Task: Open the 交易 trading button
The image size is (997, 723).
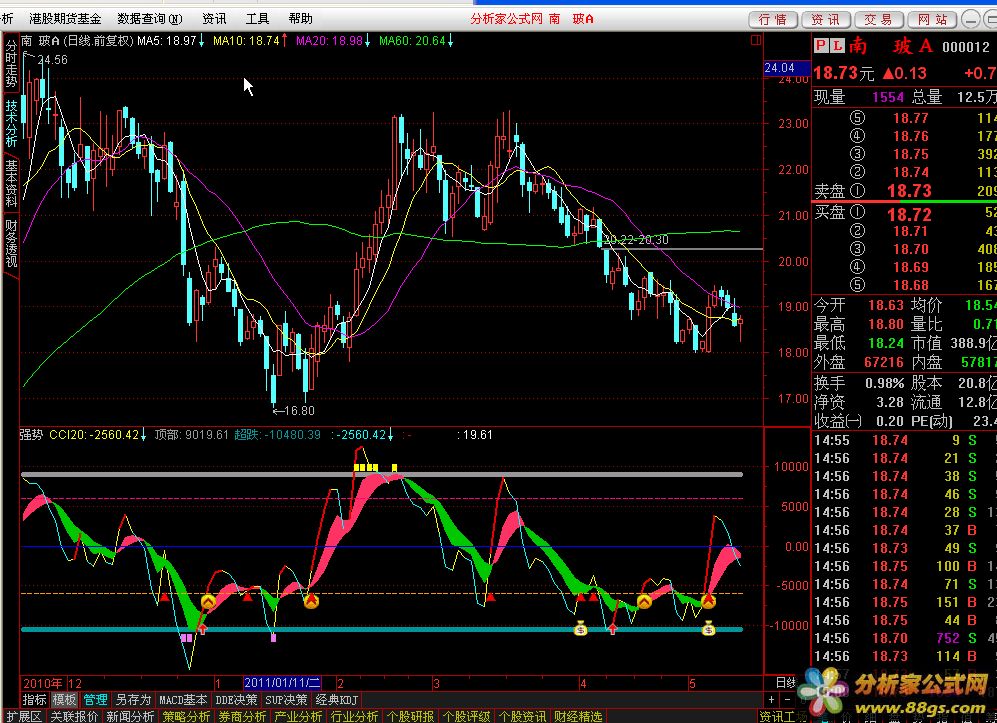Action: [878, 20]
